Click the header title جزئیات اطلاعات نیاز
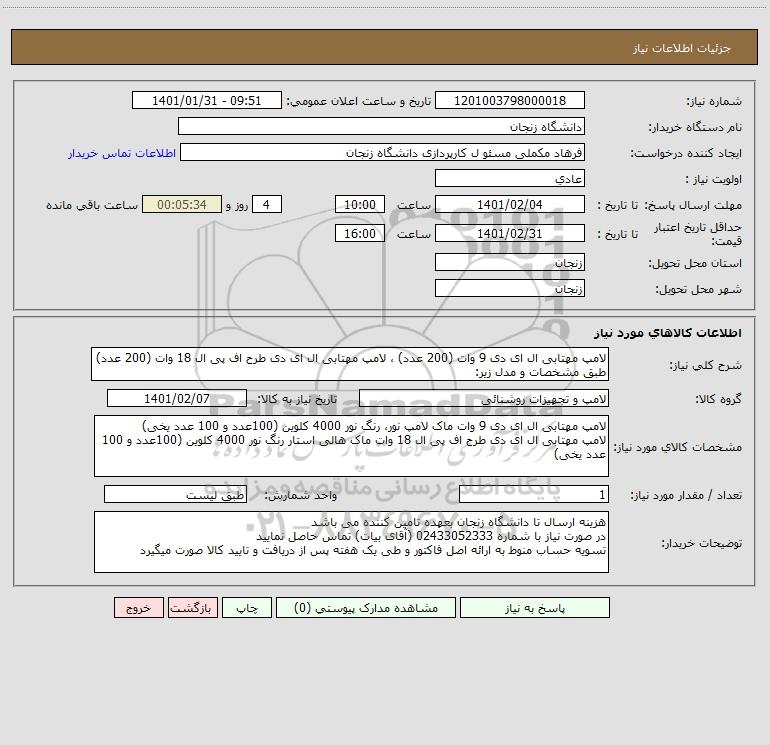Image resolution: width=770 pixels, height=745 pixels. (682, 48)
